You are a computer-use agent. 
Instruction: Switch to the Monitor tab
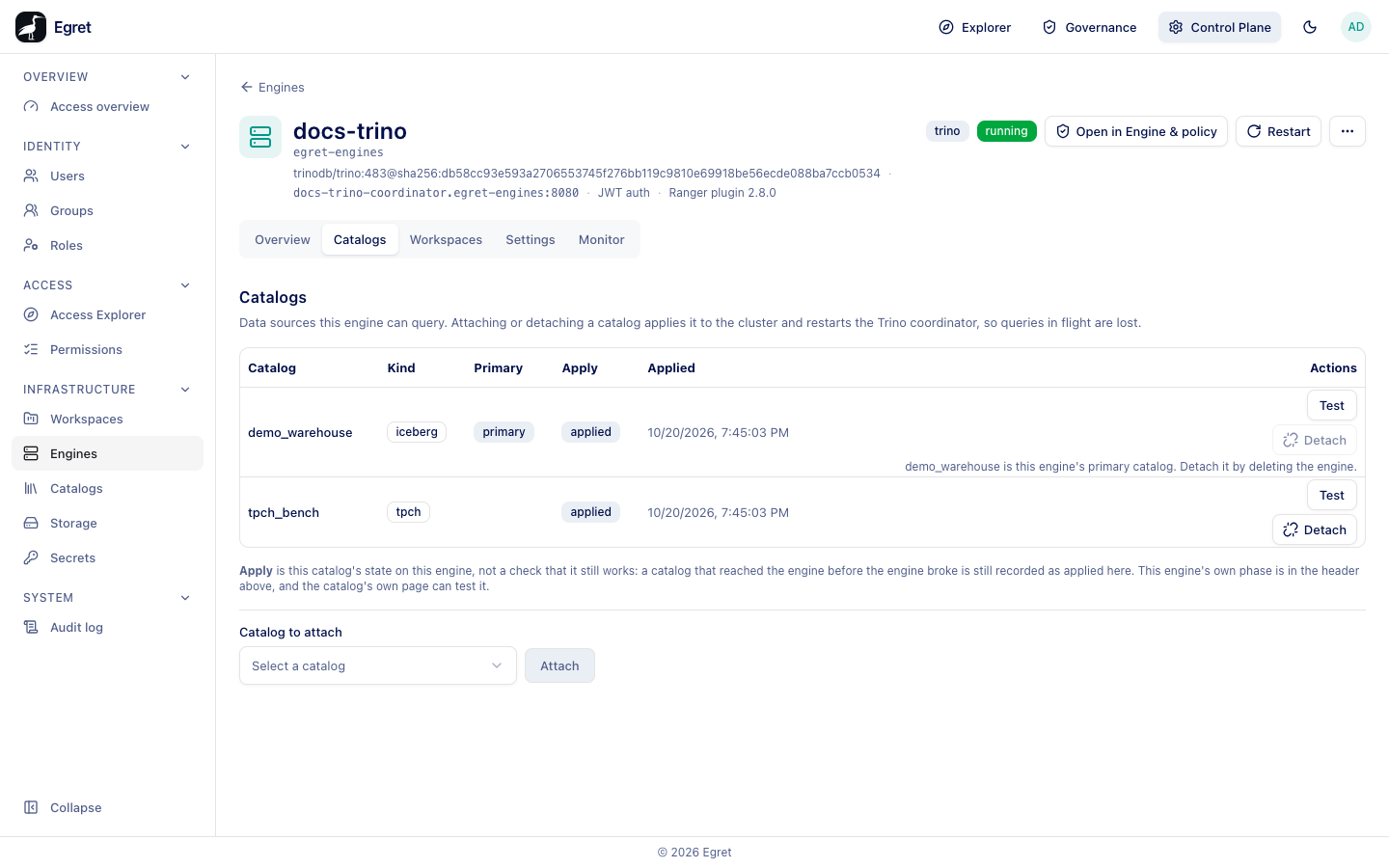pyautogui.click(x=602, y=240)
